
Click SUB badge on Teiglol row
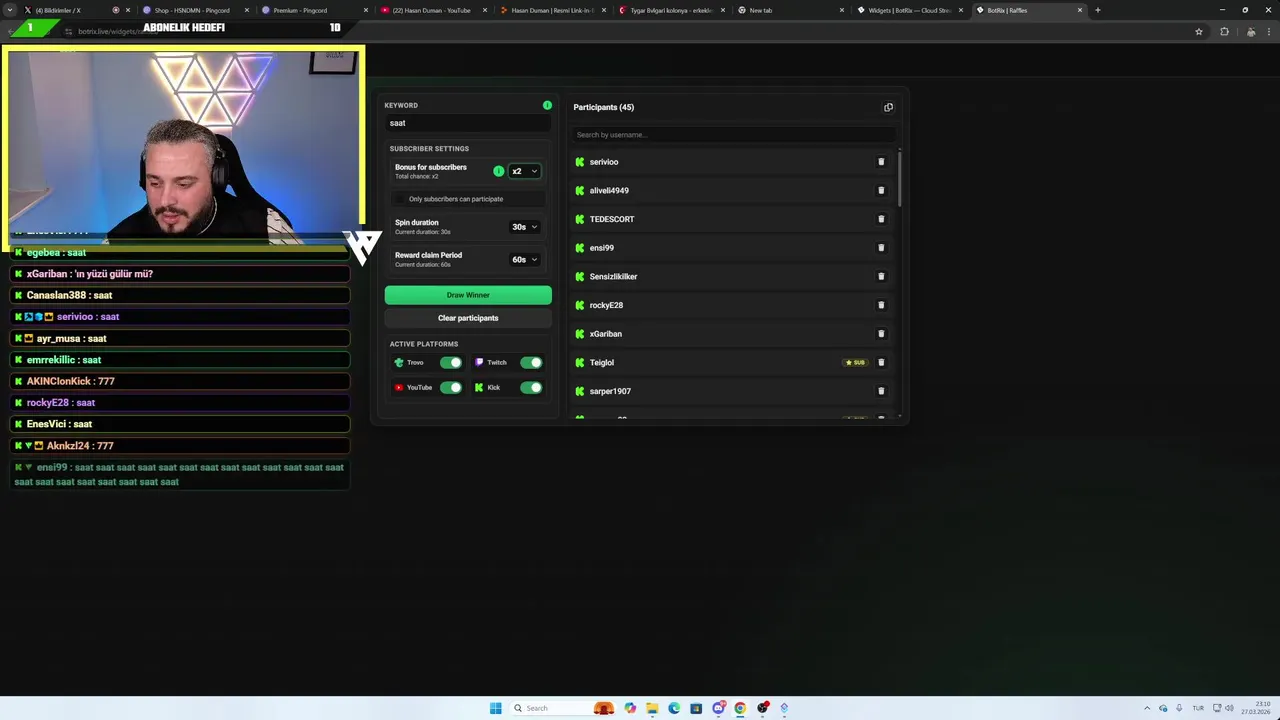(855, 362)
